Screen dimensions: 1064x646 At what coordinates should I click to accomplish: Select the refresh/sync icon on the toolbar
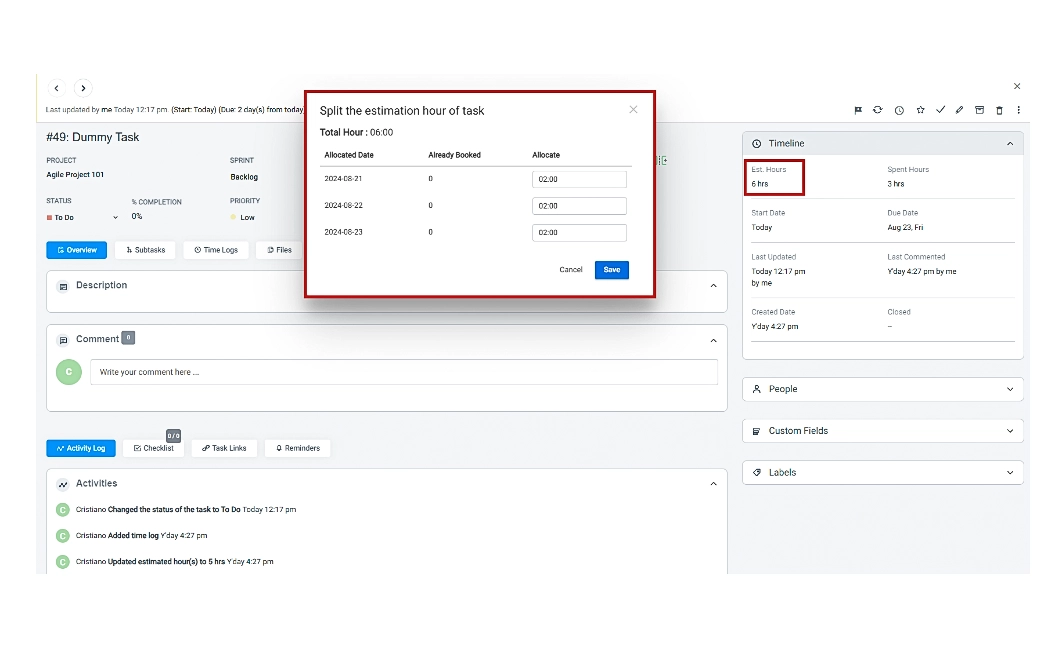tap(879, 110)
